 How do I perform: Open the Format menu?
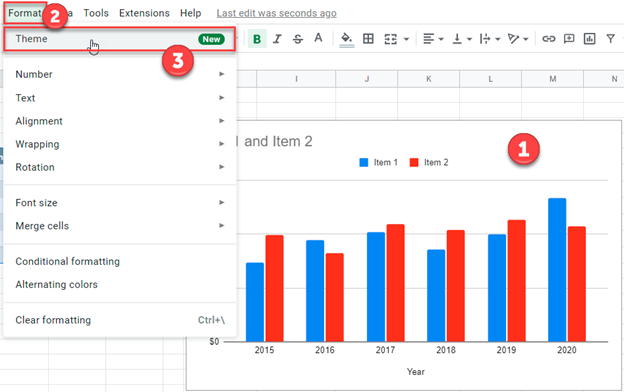25,13
